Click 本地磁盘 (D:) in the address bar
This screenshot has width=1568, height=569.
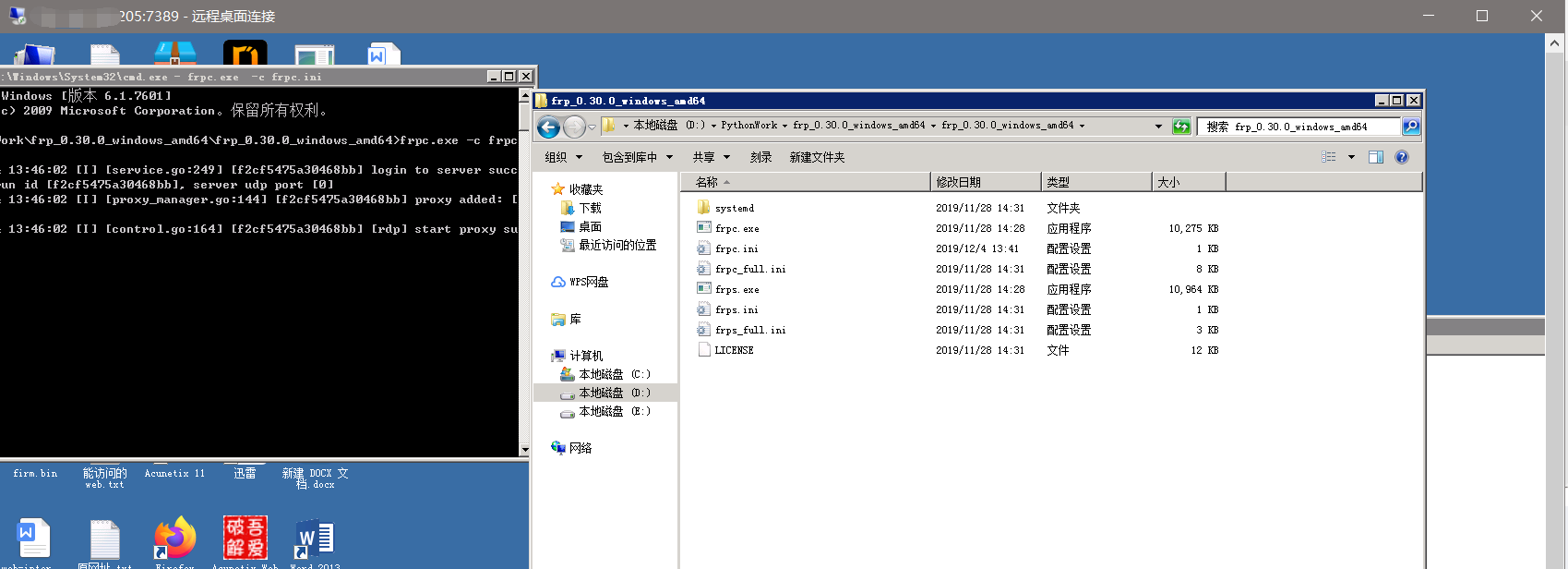point(669,126)
